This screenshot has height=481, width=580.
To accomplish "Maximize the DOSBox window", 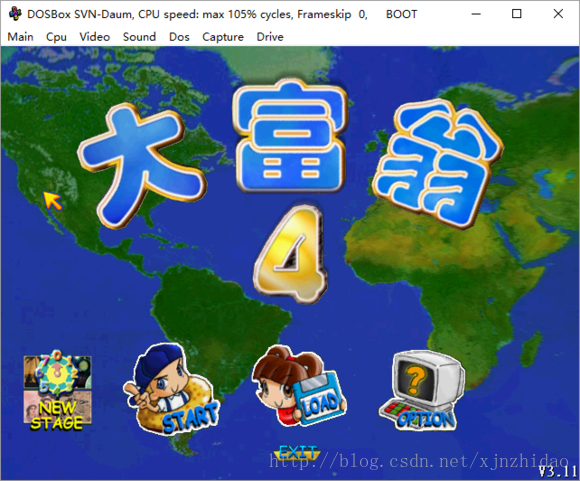I will pyautogui.click(x=517, y=14).
